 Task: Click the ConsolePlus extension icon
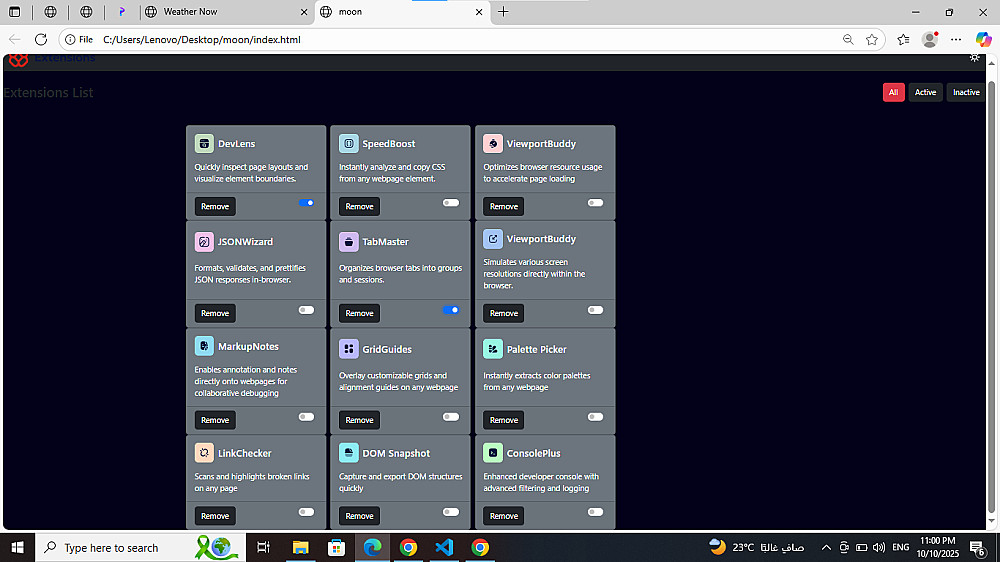493,453
